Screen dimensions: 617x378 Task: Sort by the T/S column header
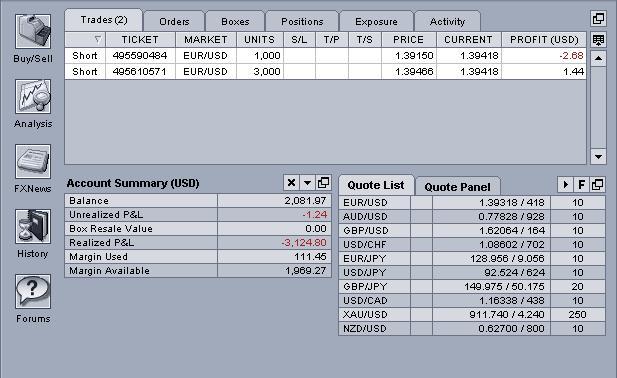tap(365, 40)
